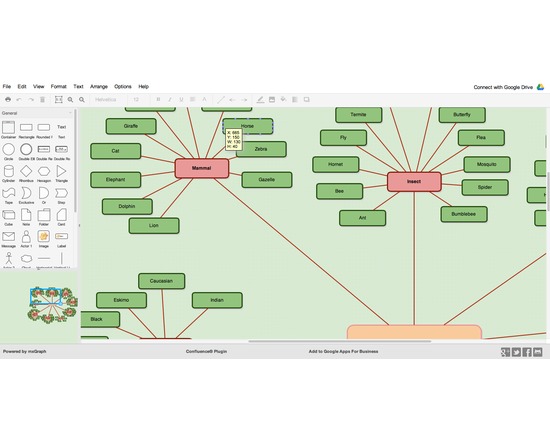Click the Print toolbar icon
This screenshot has height=440, width=550.
pyautogui.click(x=8, y=100)
